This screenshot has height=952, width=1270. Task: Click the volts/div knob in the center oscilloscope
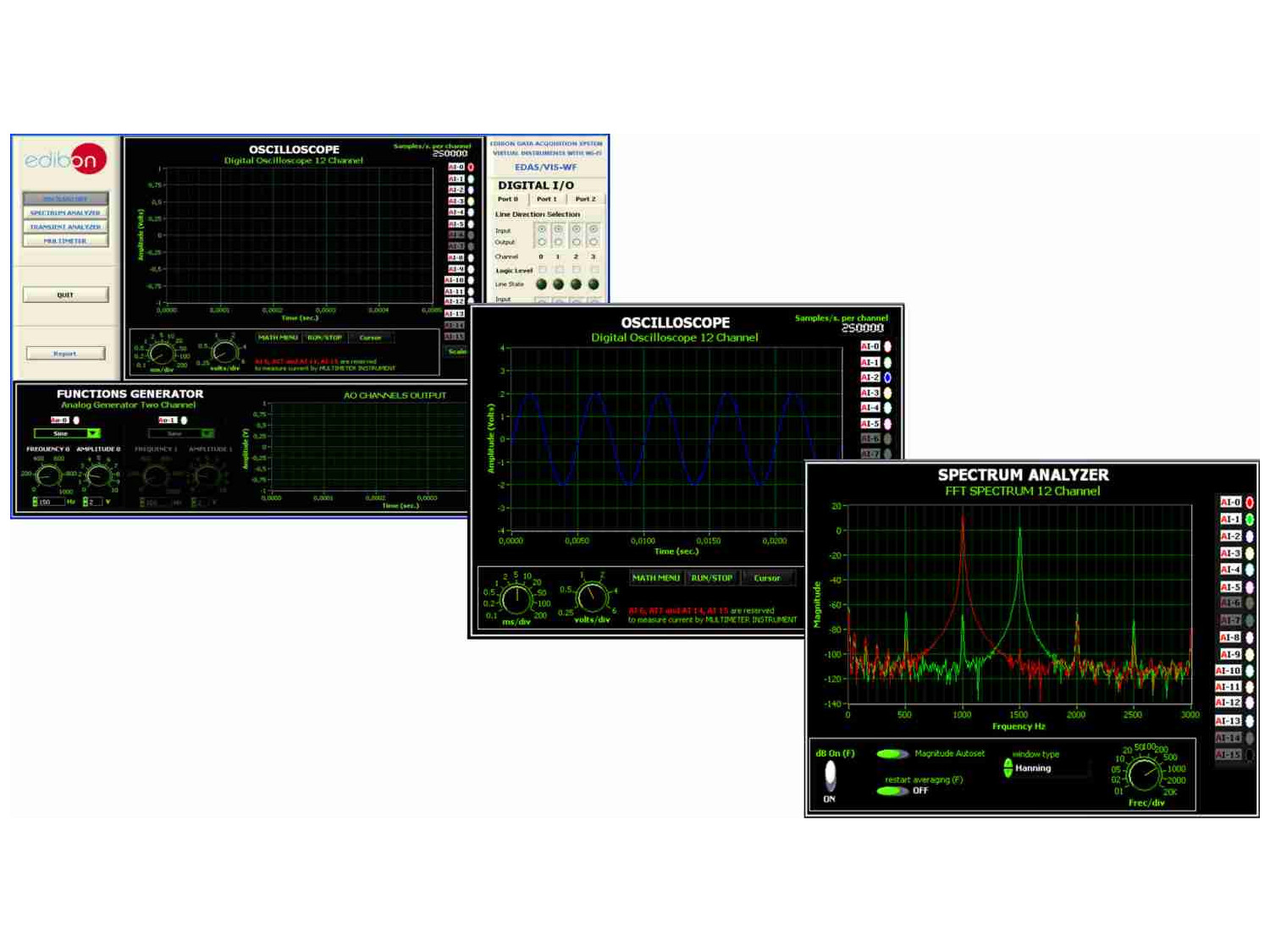click(x=591, y=598)
